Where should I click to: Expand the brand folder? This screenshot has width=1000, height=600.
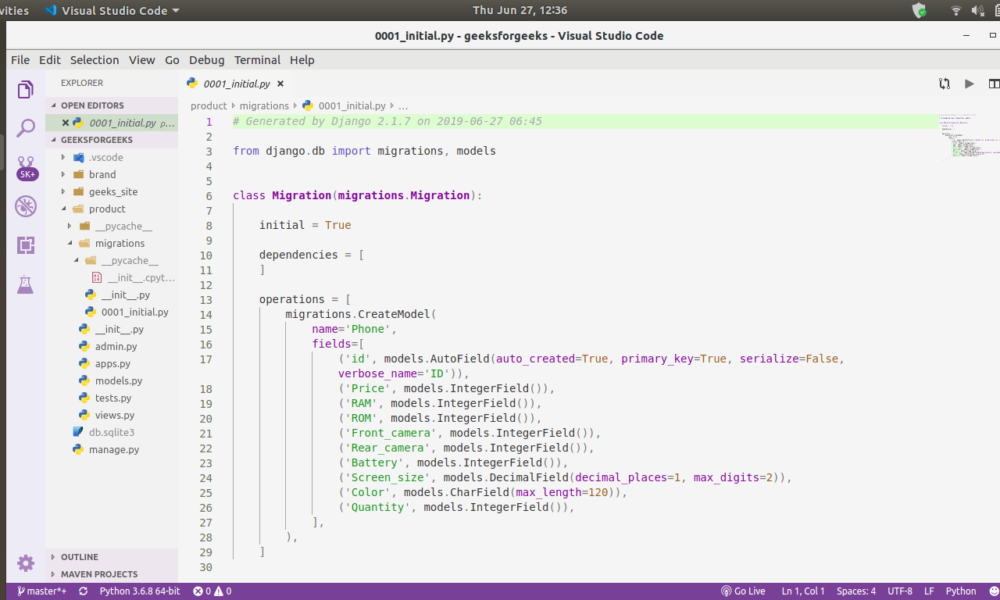(102, 174)
